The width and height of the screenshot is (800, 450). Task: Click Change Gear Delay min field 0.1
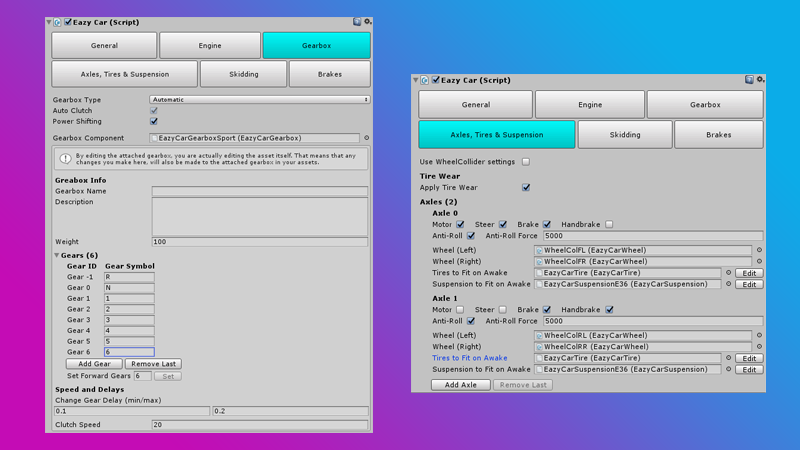[132, 411]
